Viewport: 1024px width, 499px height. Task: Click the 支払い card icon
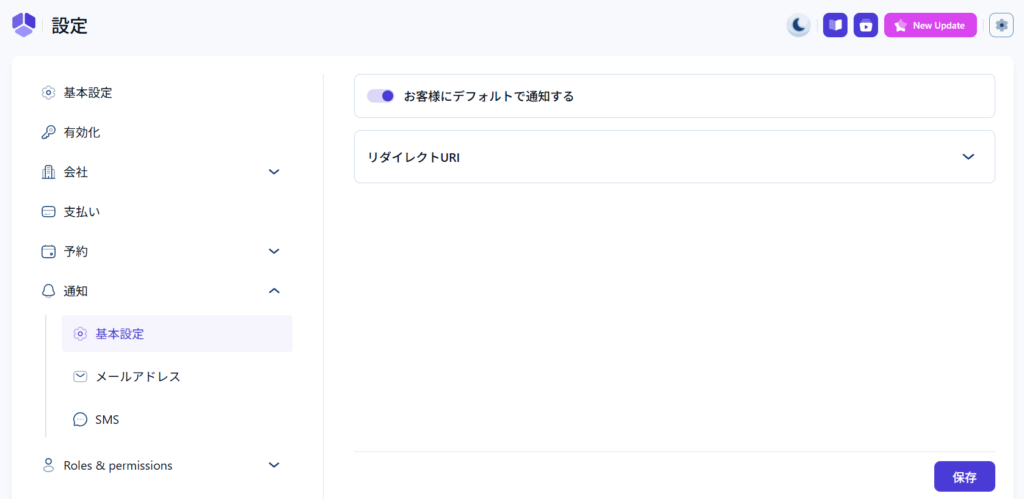coord(48,212)
